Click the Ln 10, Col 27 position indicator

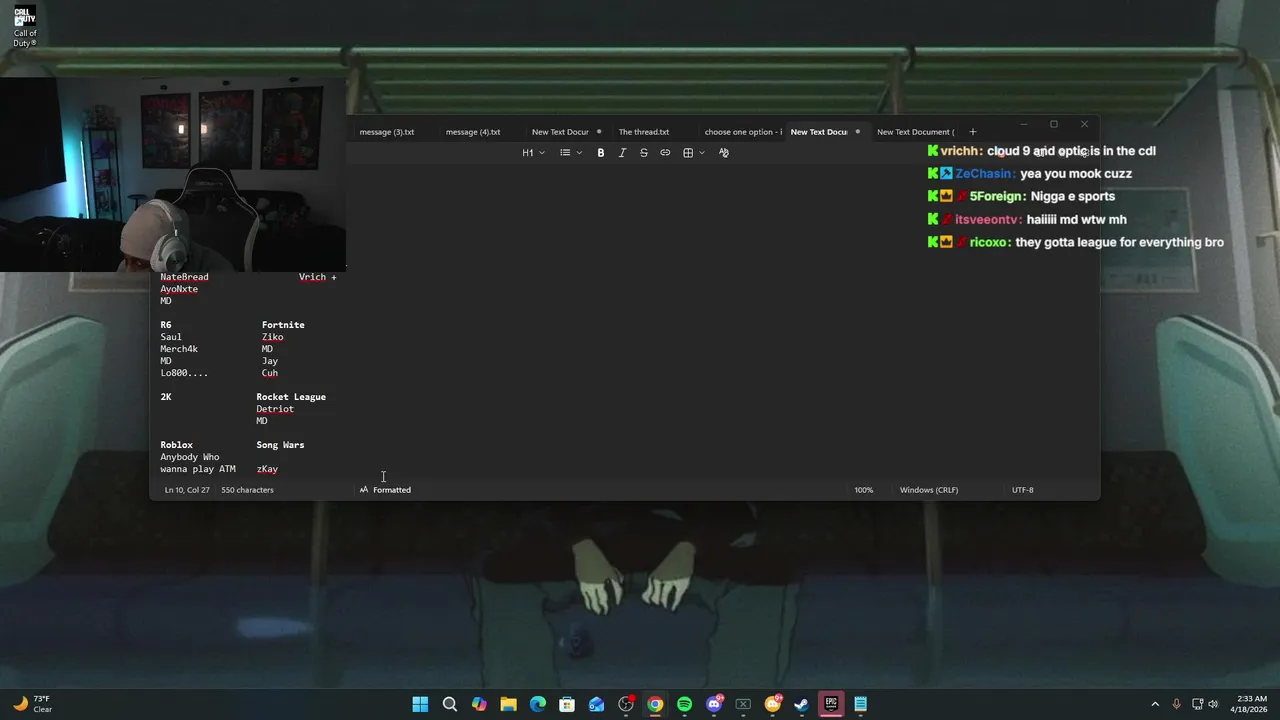[x=187, y=490]
